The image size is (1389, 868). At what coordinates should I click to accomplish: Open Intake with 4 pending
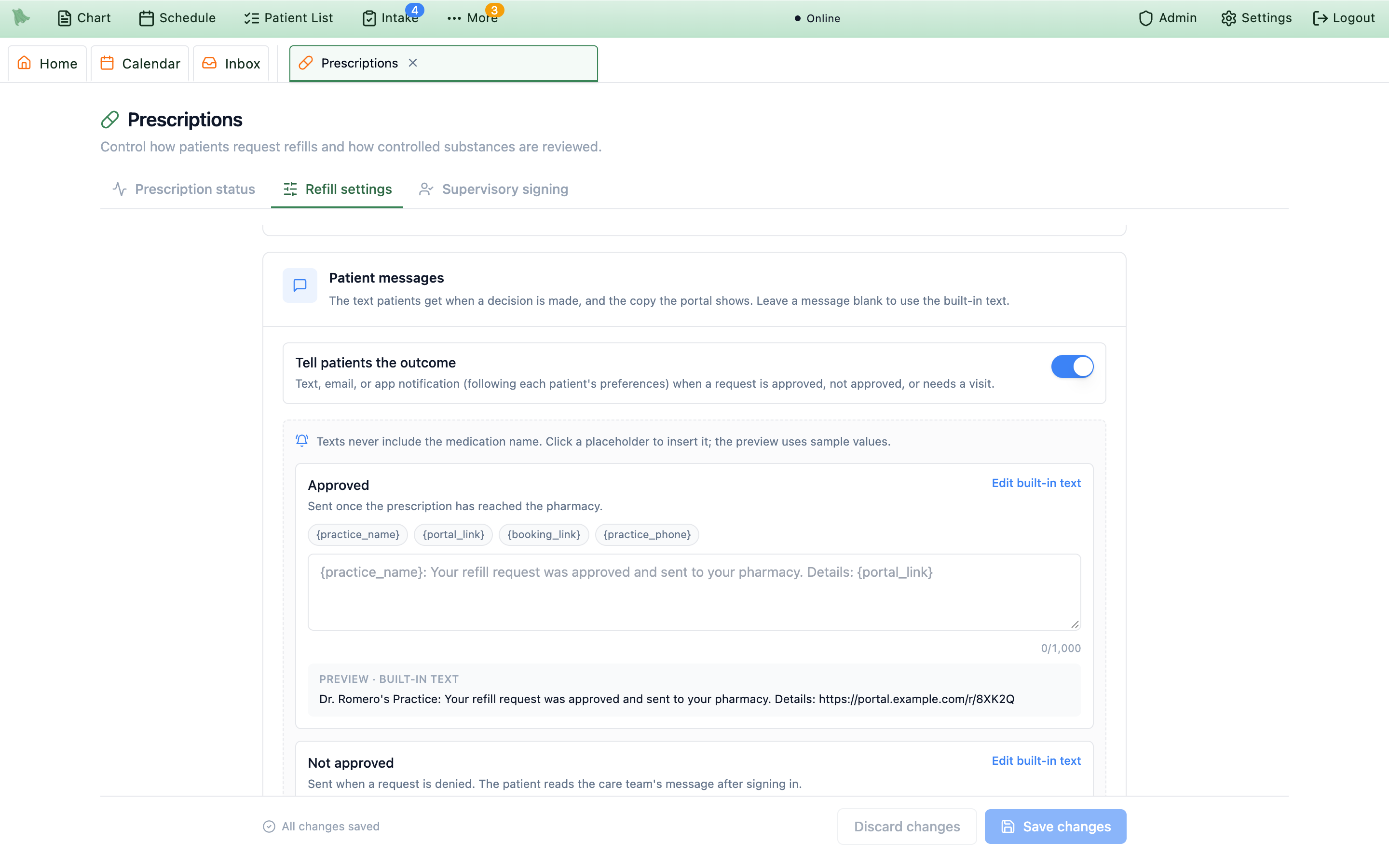click(x=391, y=18)
